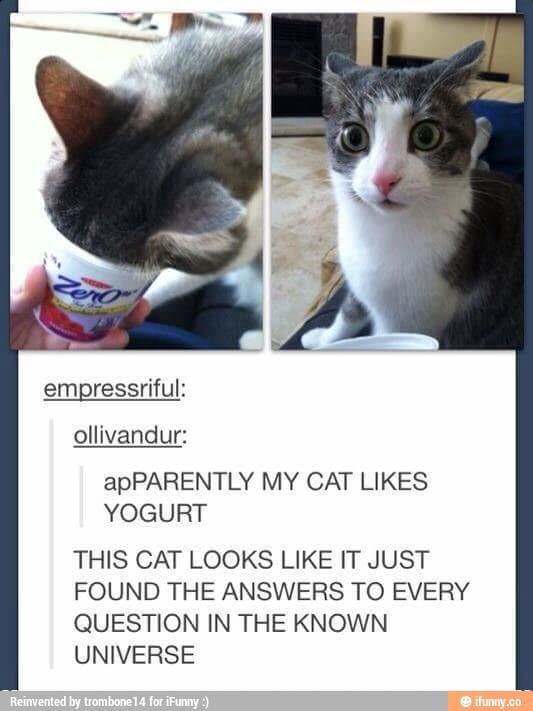Screen dimensions: 533x711
Task: Open the ollivandur username link
Action: pos(129,436)
